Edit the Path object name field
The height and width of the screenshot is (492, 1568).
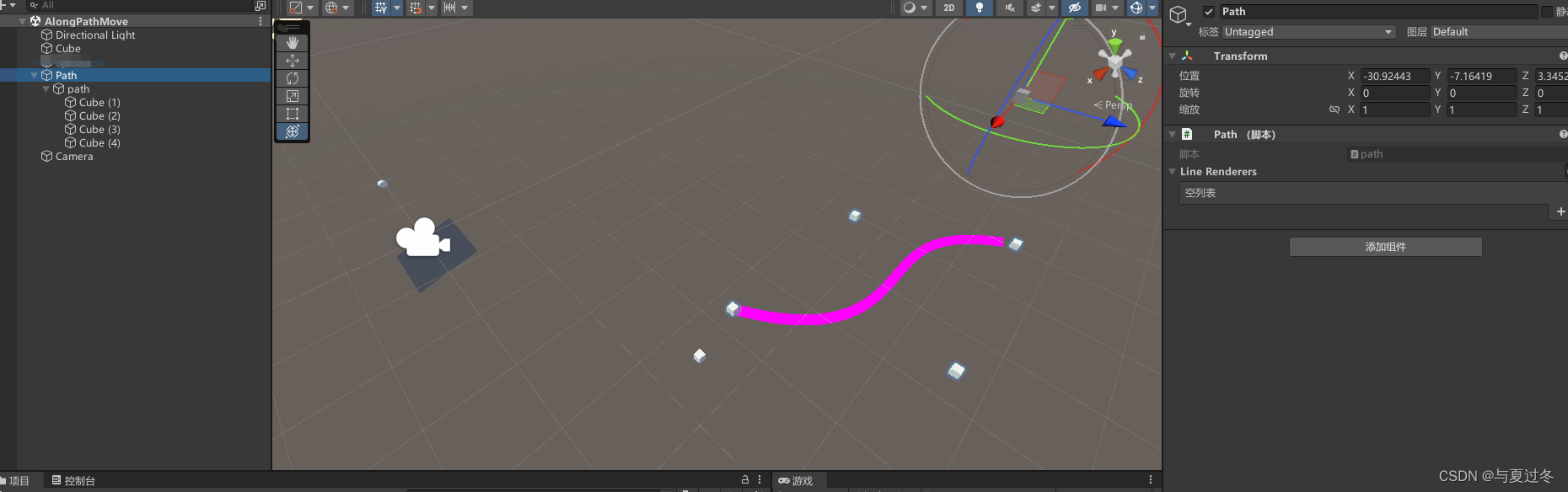tap(1379, 12)
